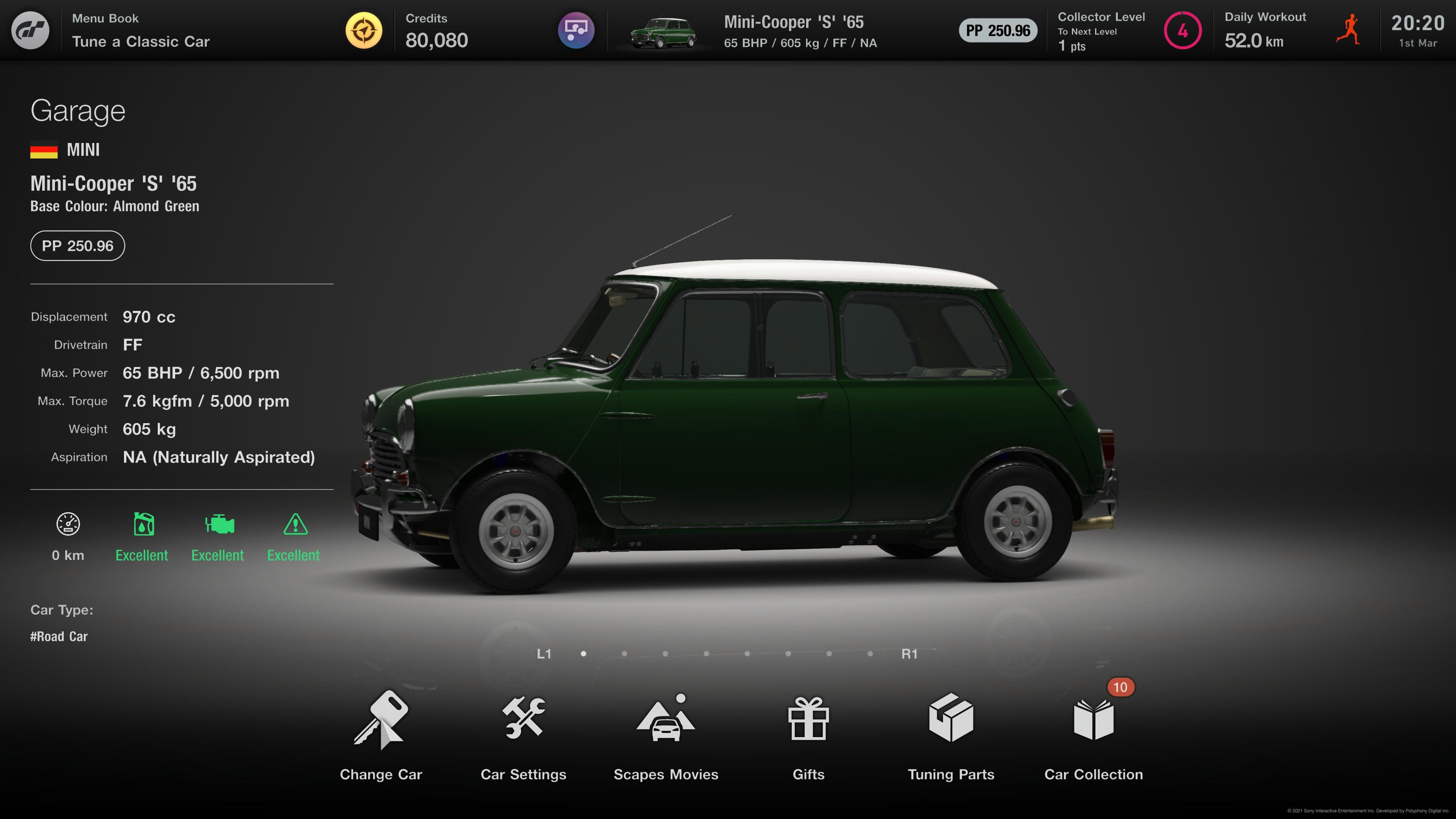Open the Daily Workout runner icon
The image size is (1456, 819).
click(x=1348, y=30)
